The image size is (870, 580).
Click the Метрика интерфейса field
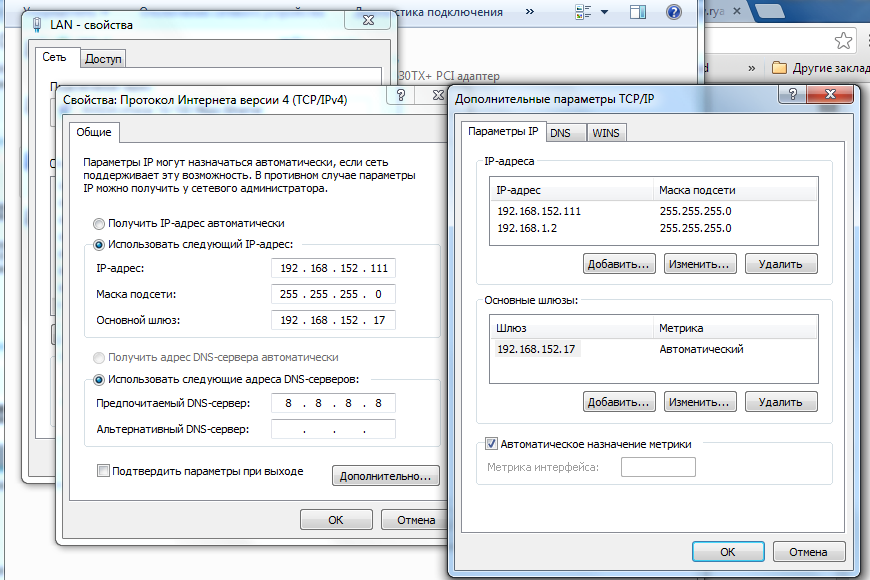[x=658, y=467]
